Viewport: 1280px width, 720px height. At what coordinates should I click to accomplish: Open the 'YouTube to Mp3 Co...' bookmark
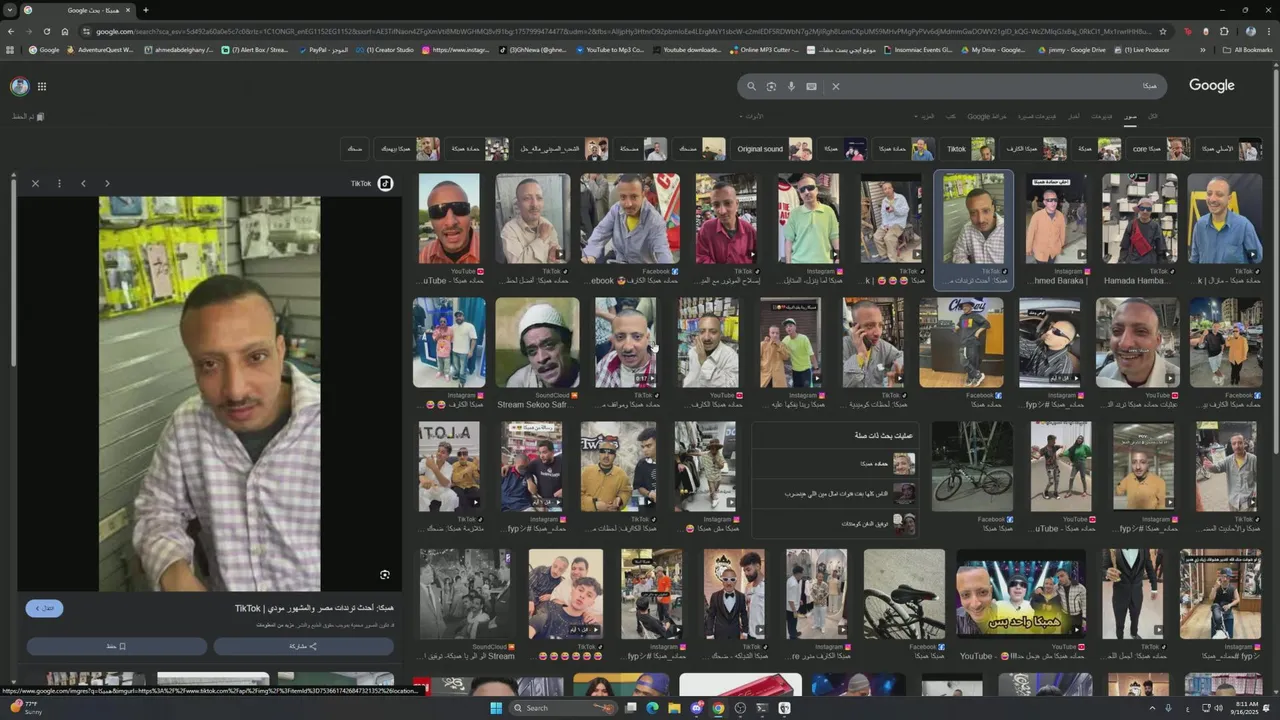610,49
